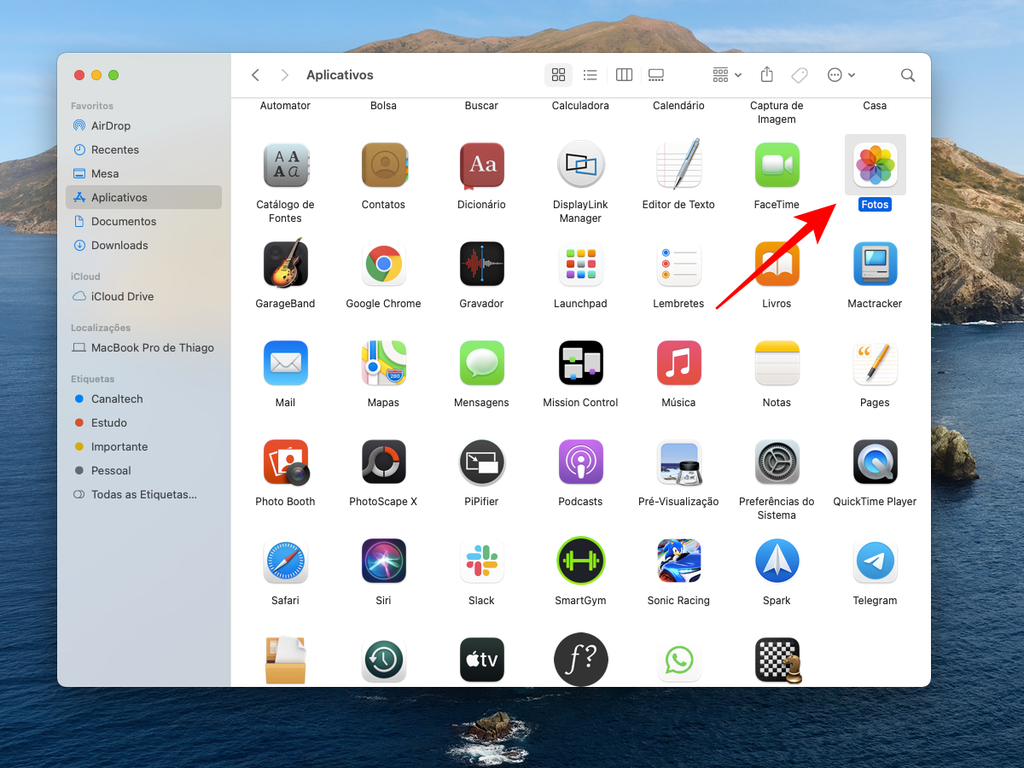Open the more actions ellipsis menu
Screen dimensions: 1024x768
[x=841, y=75]
